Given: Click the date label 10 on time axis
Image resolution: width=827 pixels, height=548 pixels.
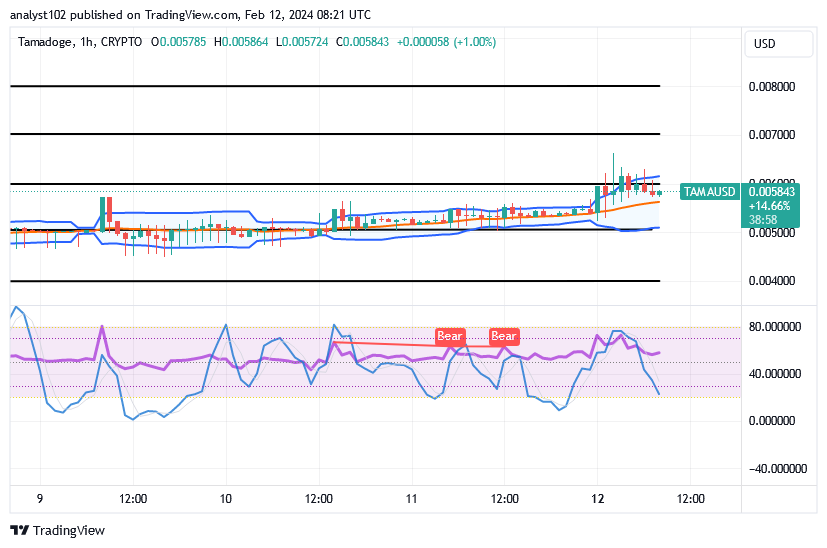Looking at the screenshot, I should [x=226, y=499].
